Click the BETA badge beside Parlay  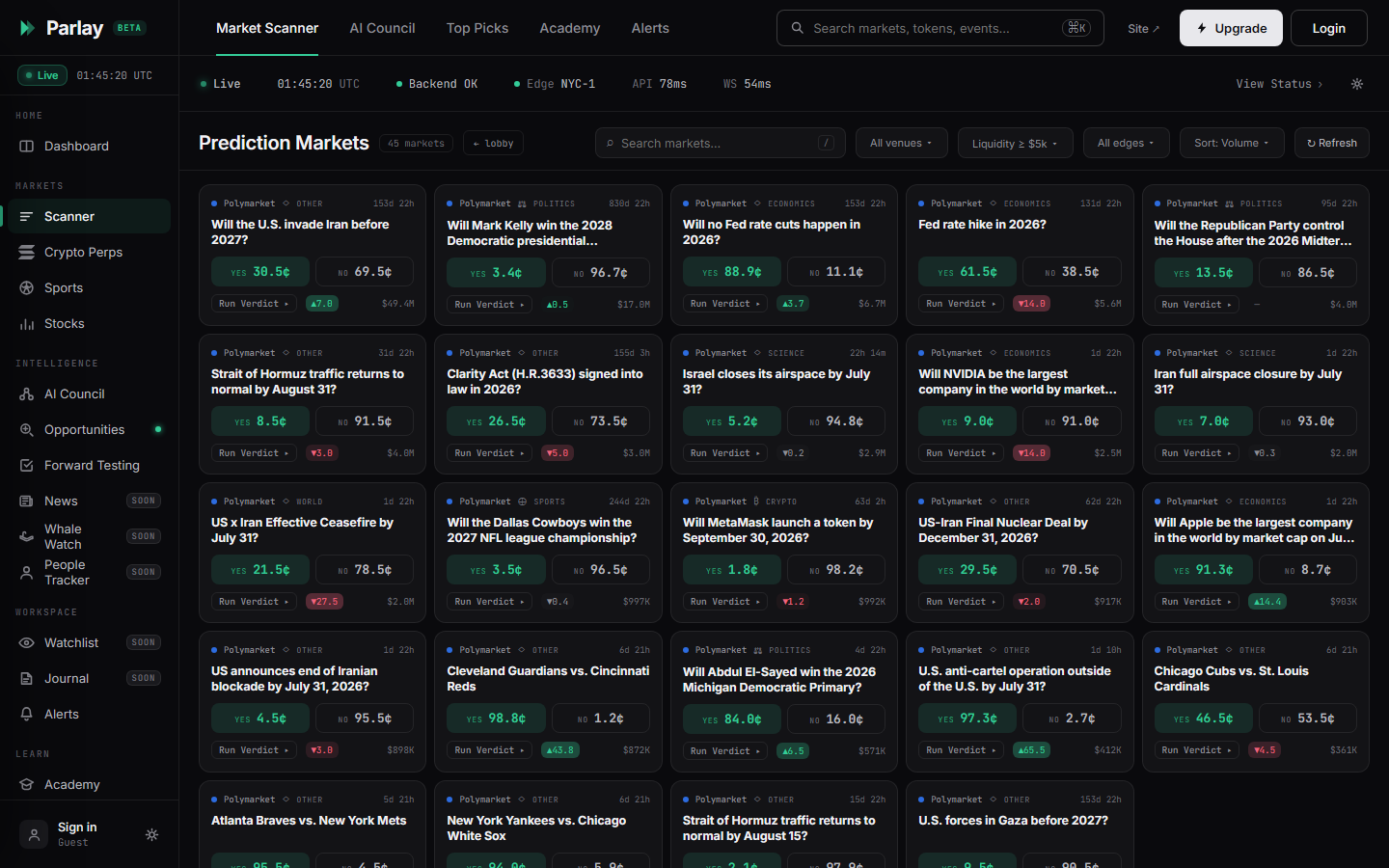pos(129,28)
